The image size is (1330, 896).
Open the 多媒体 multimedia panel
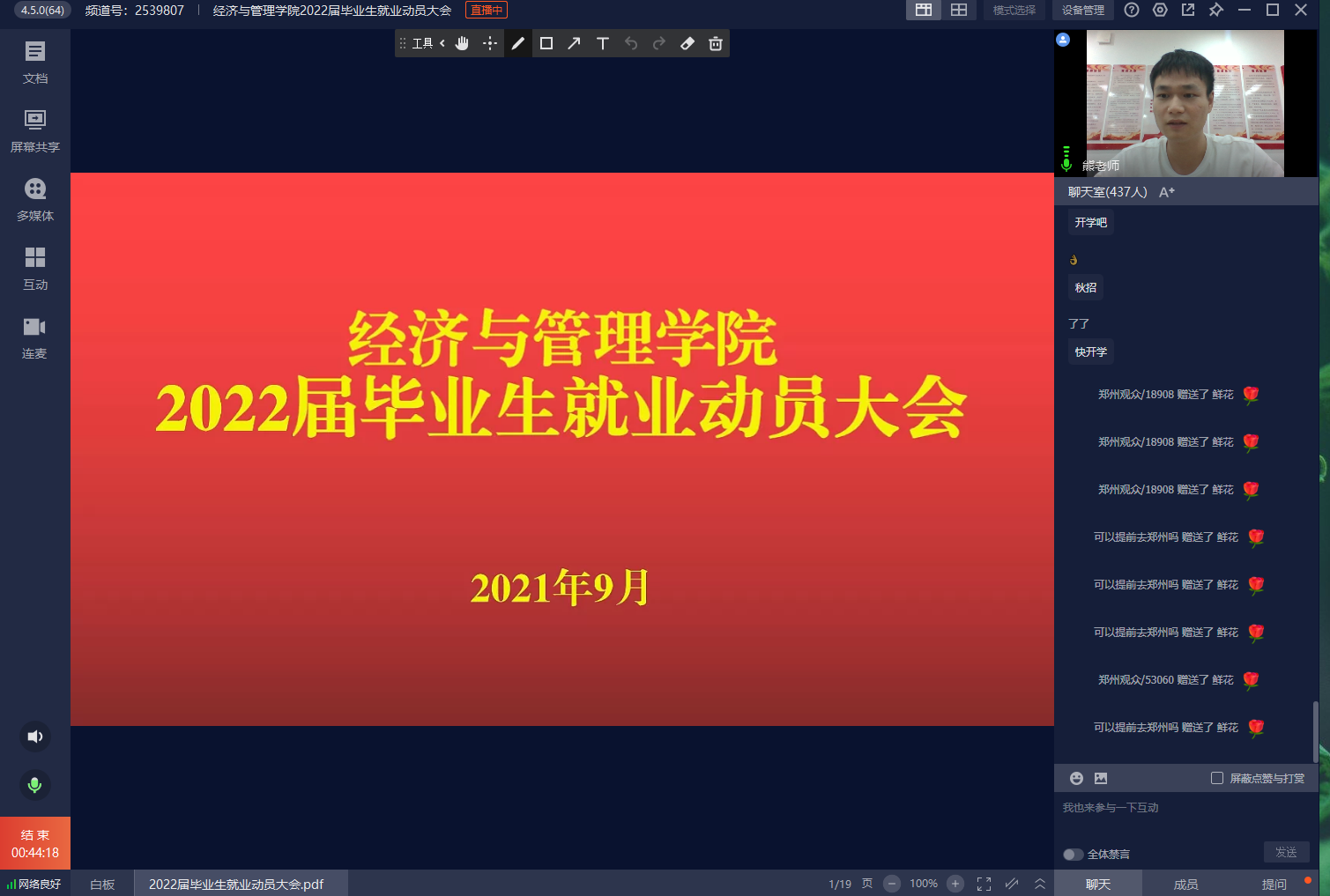pos(35,198)
